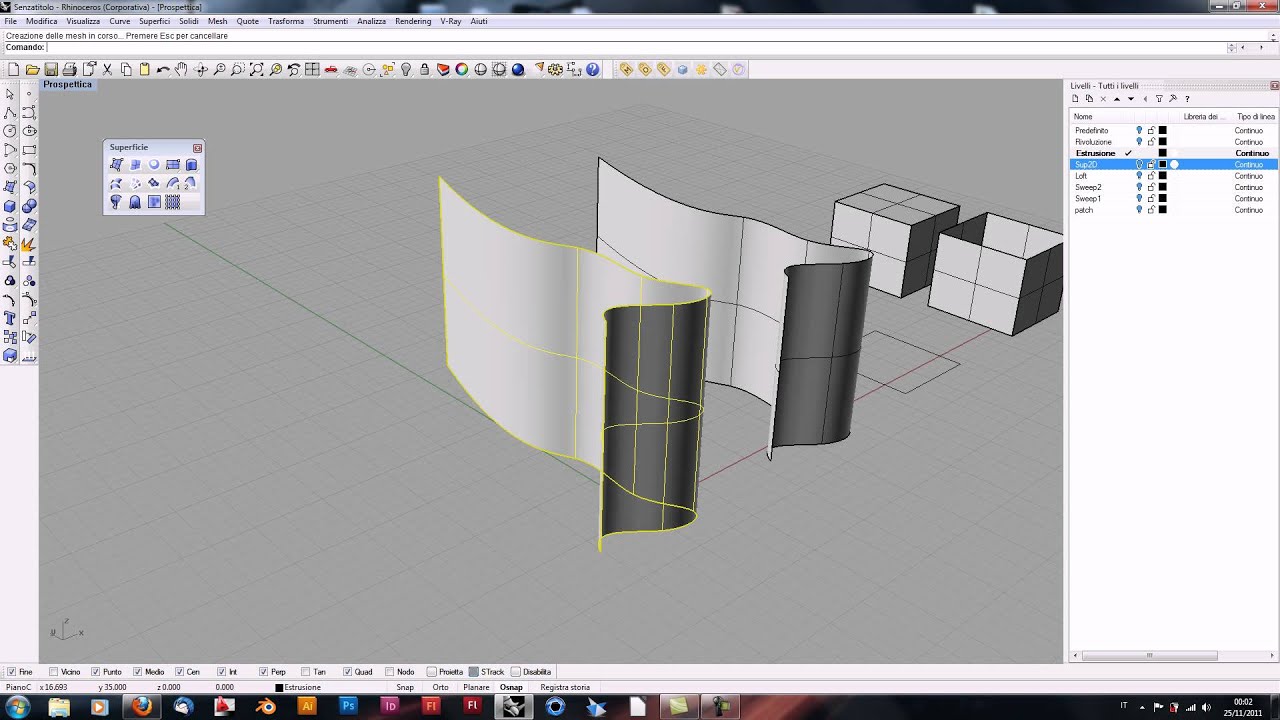Open the V-Ray menu
1280x720 pixels.
click(x=451, y=21)
